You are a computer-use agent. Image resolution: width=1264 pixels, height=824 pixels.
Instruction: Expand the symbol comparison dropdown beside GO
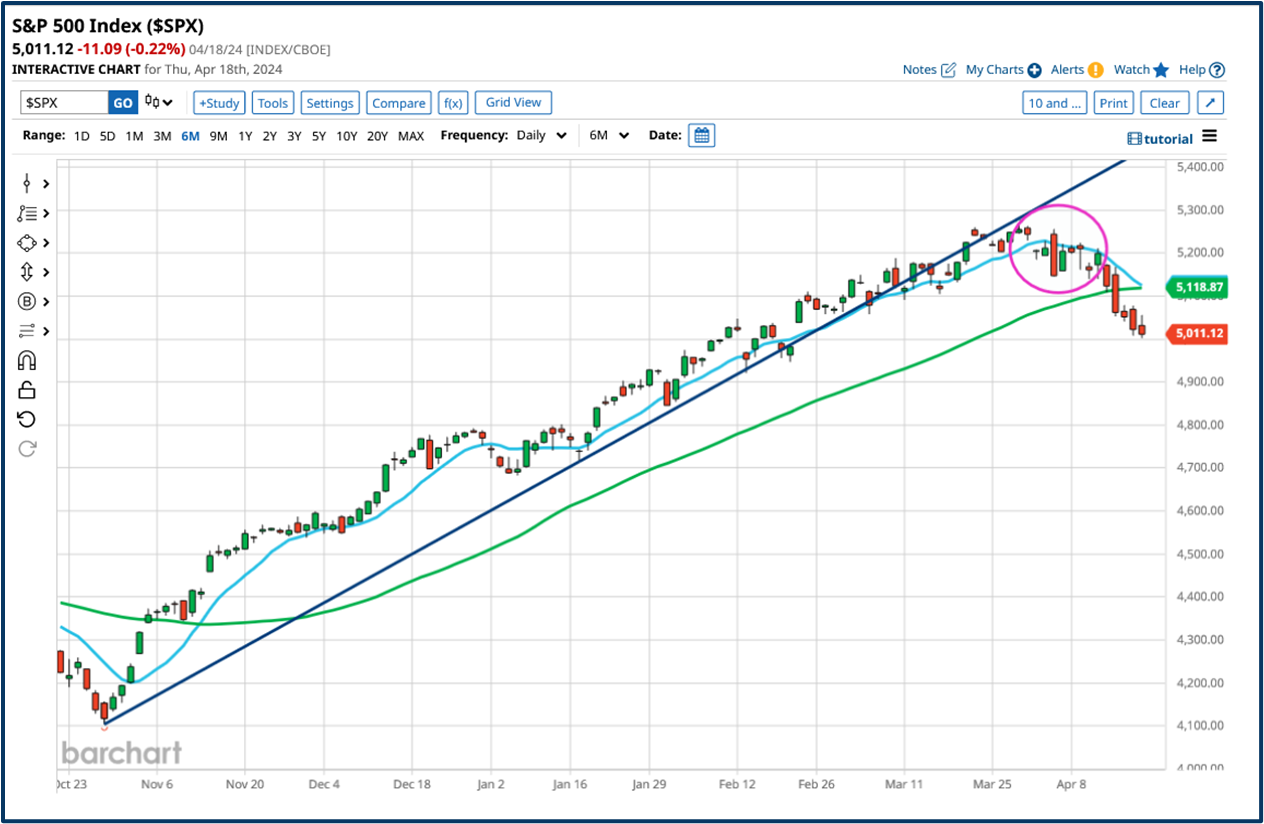(158, 102)
